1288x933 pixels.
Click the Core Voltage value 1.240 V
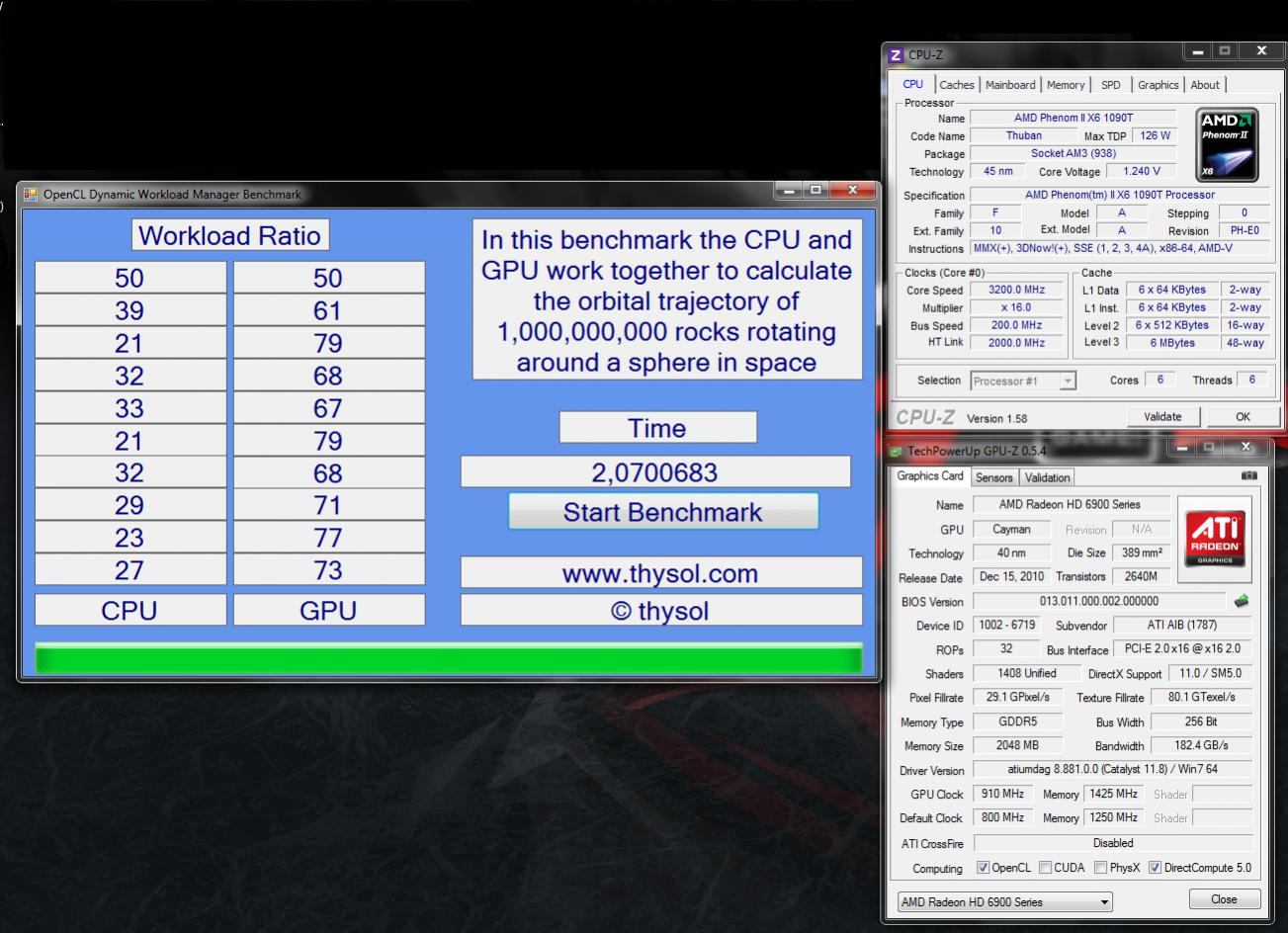click(1142, 171)
